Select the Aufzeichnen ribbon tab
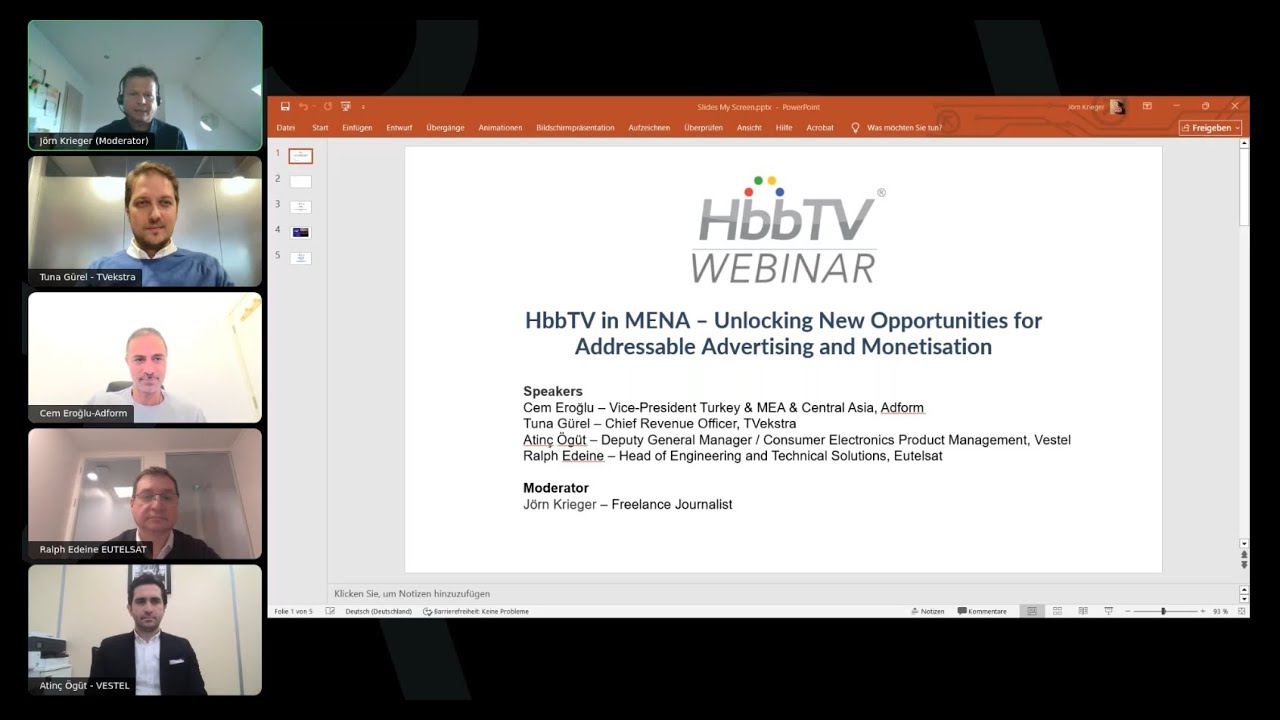This screenshot has height=720, width=1280. tap(649, 128)
